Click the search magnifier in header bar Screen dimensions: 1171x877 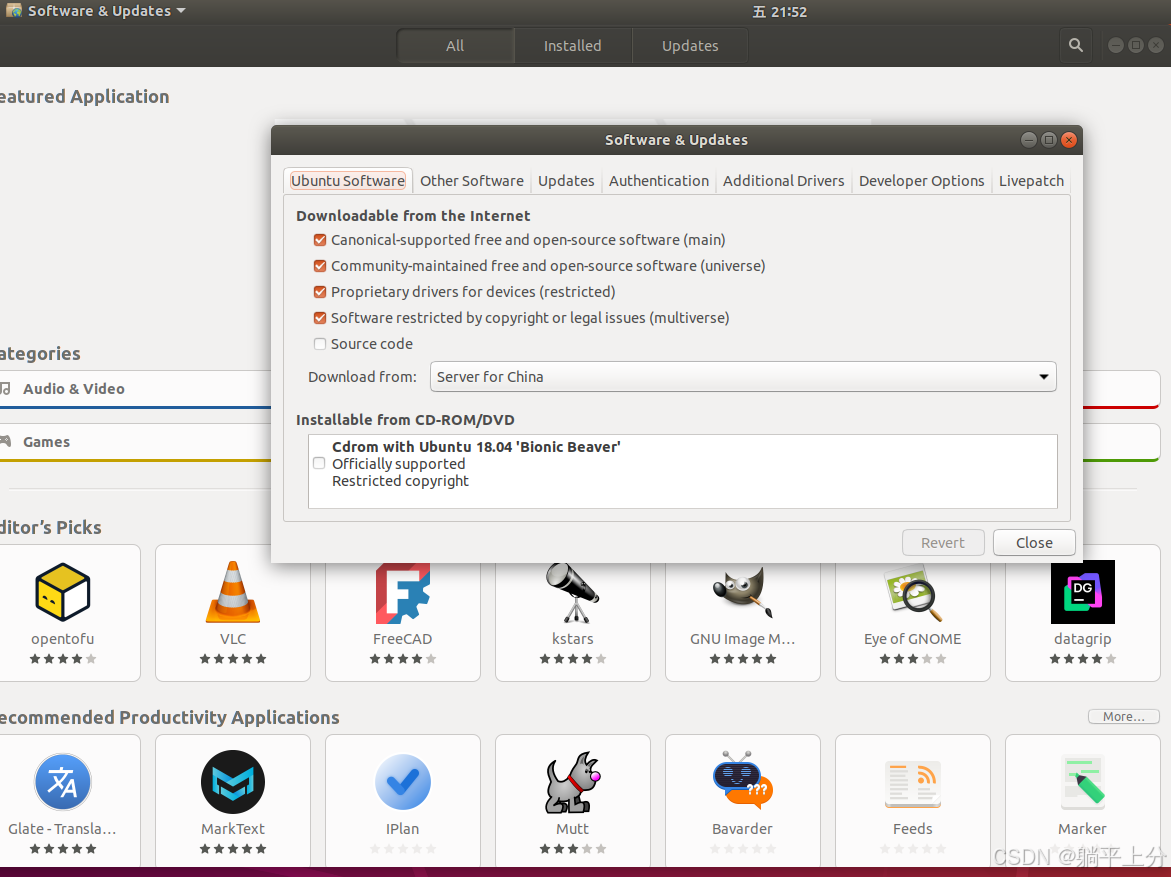(x=1075, y=46)
